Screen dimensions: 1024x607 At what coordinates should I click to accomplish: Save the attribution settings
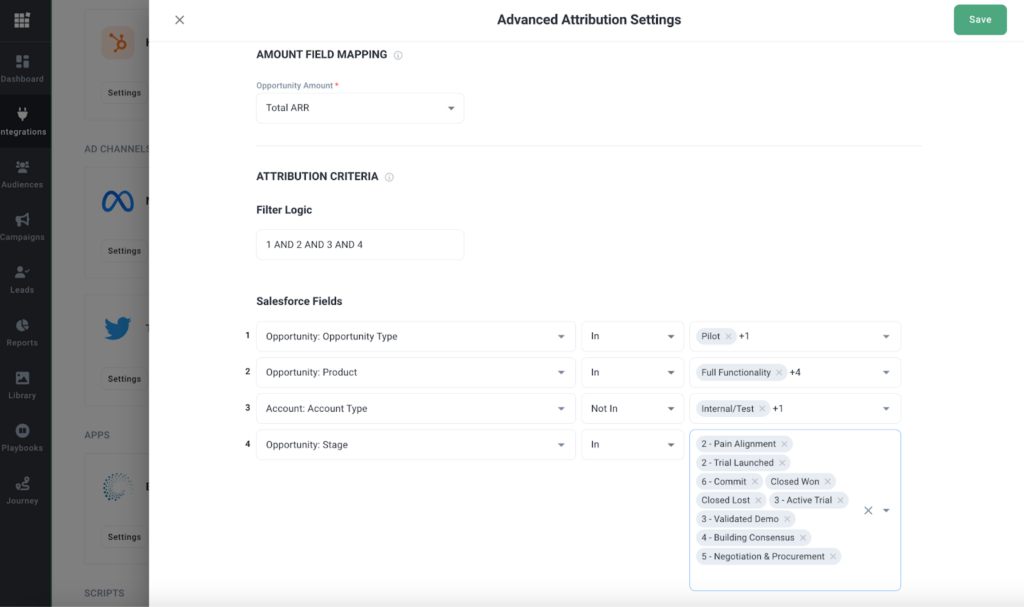pos(980,20)
